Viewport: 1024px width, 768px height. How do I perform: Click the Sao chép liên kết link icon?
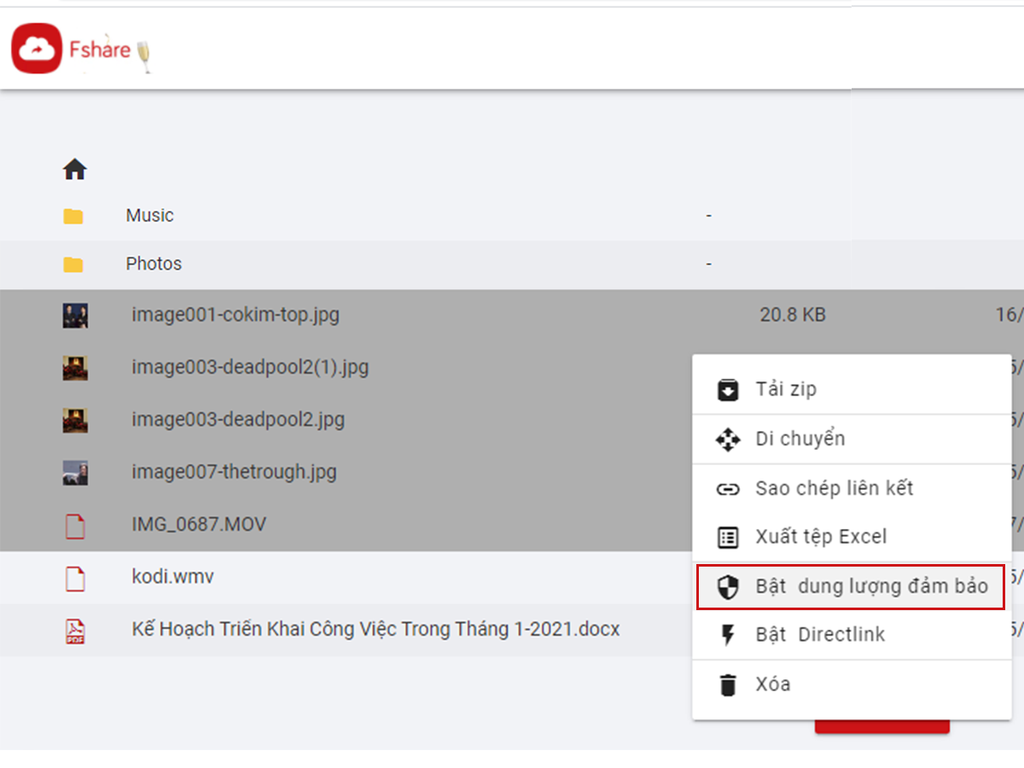(728, 489)
